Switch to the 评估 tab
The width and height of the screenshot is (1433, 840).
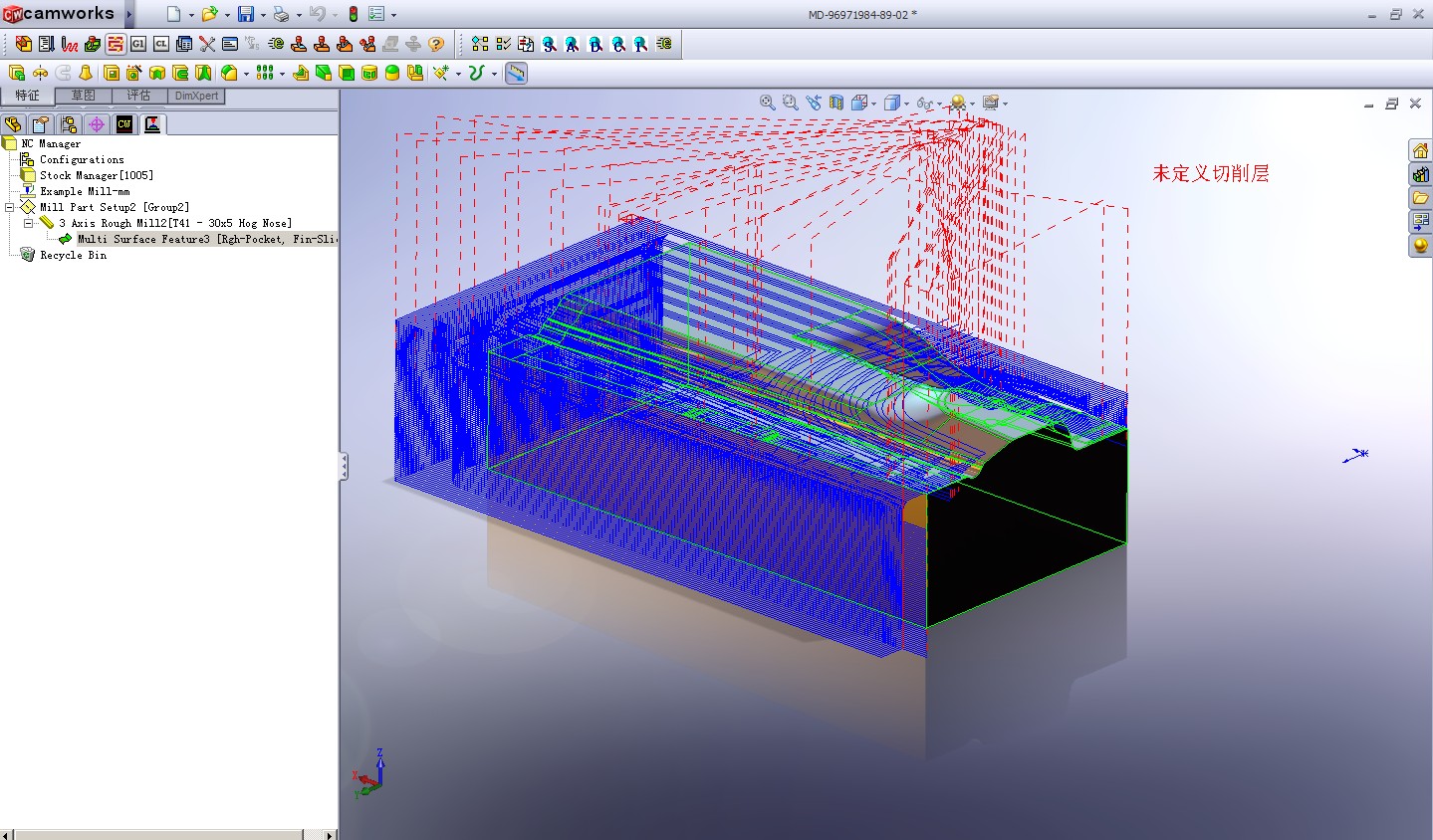(138, 96)
